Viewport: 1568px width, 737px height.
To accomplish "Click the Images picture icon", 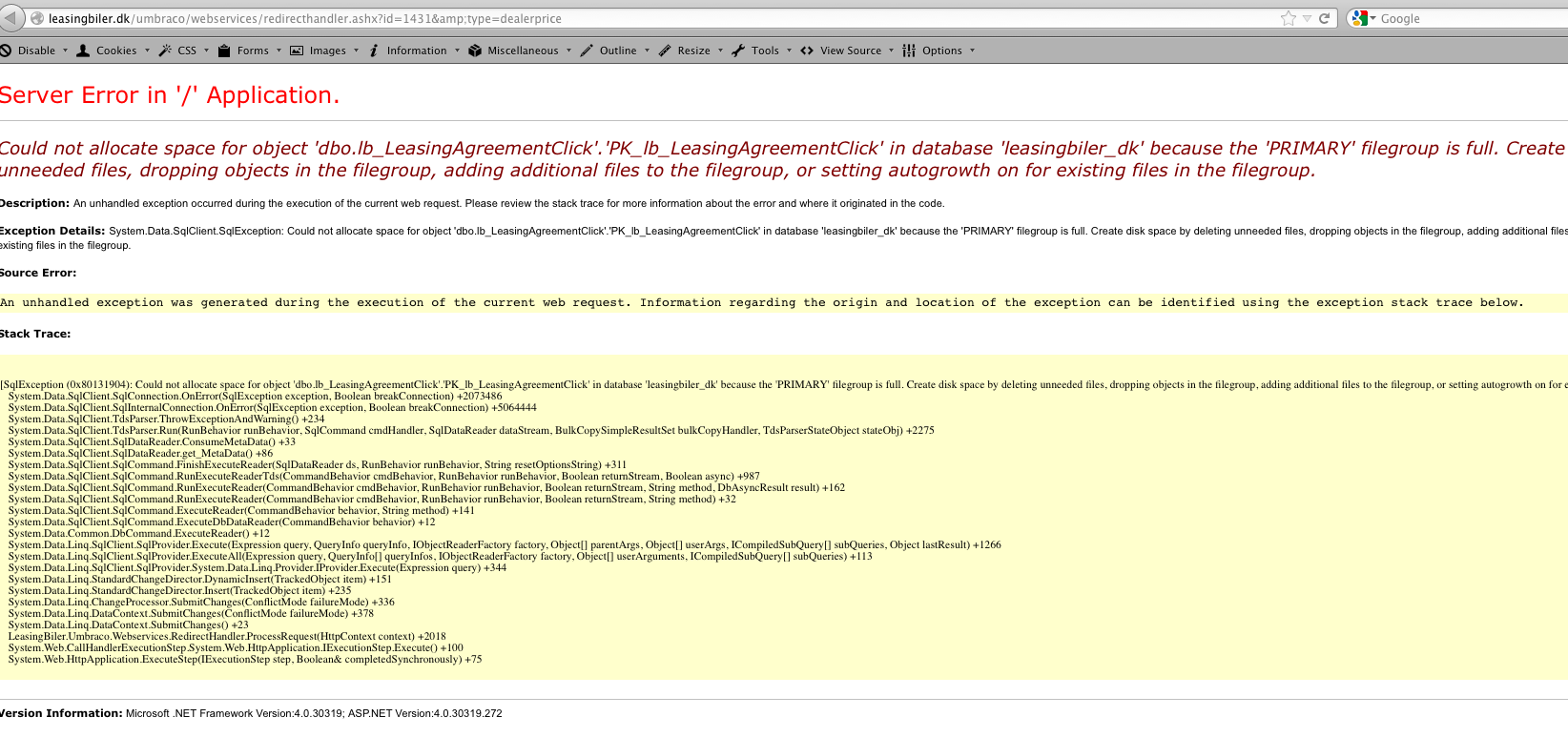I will pyautogui.click(x=297, y=51).
